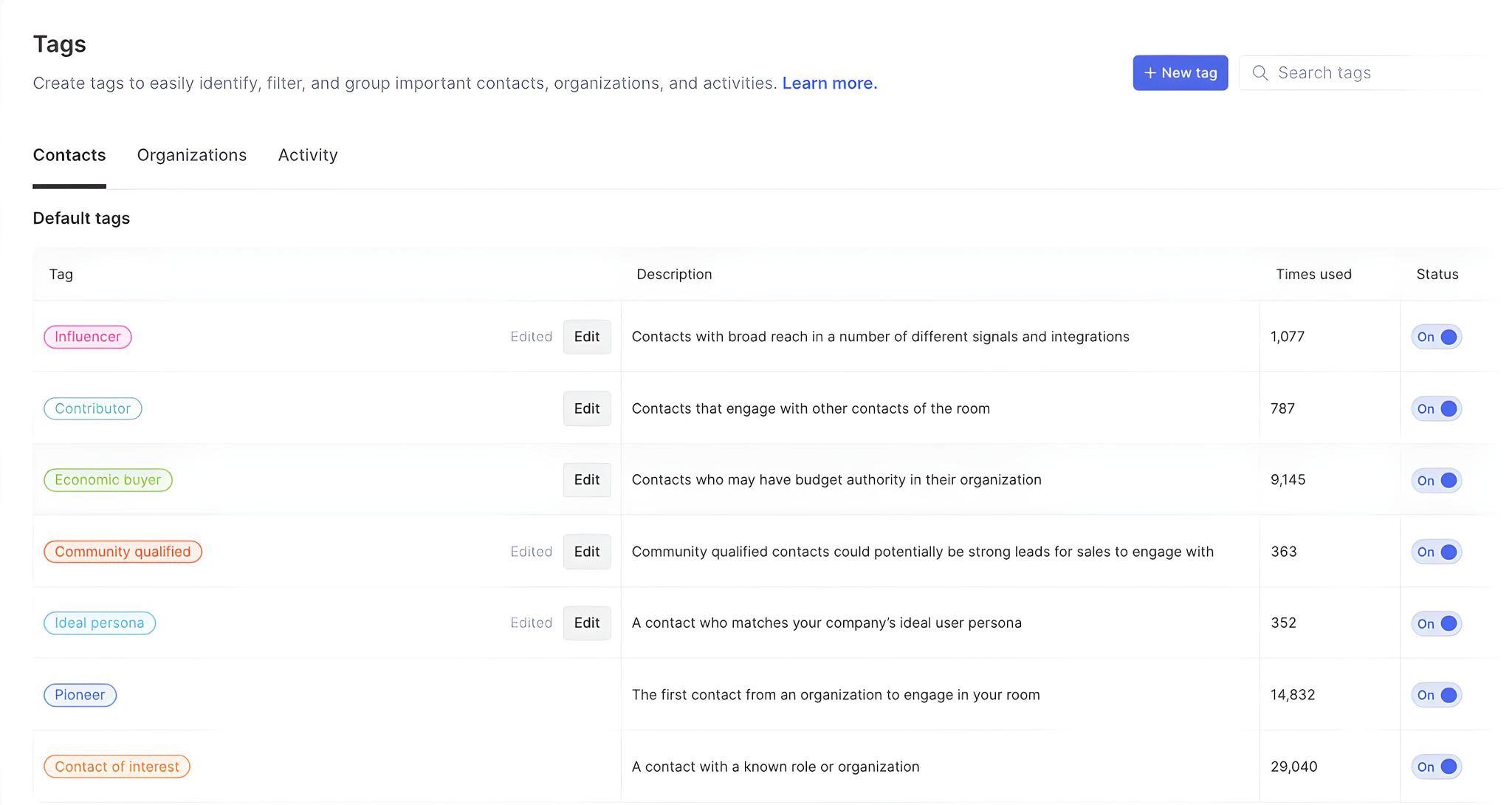The width and height of the screenshot is (1512, 805).
Task: Edit the Ideal persona tag
Action: pos(586,623)
